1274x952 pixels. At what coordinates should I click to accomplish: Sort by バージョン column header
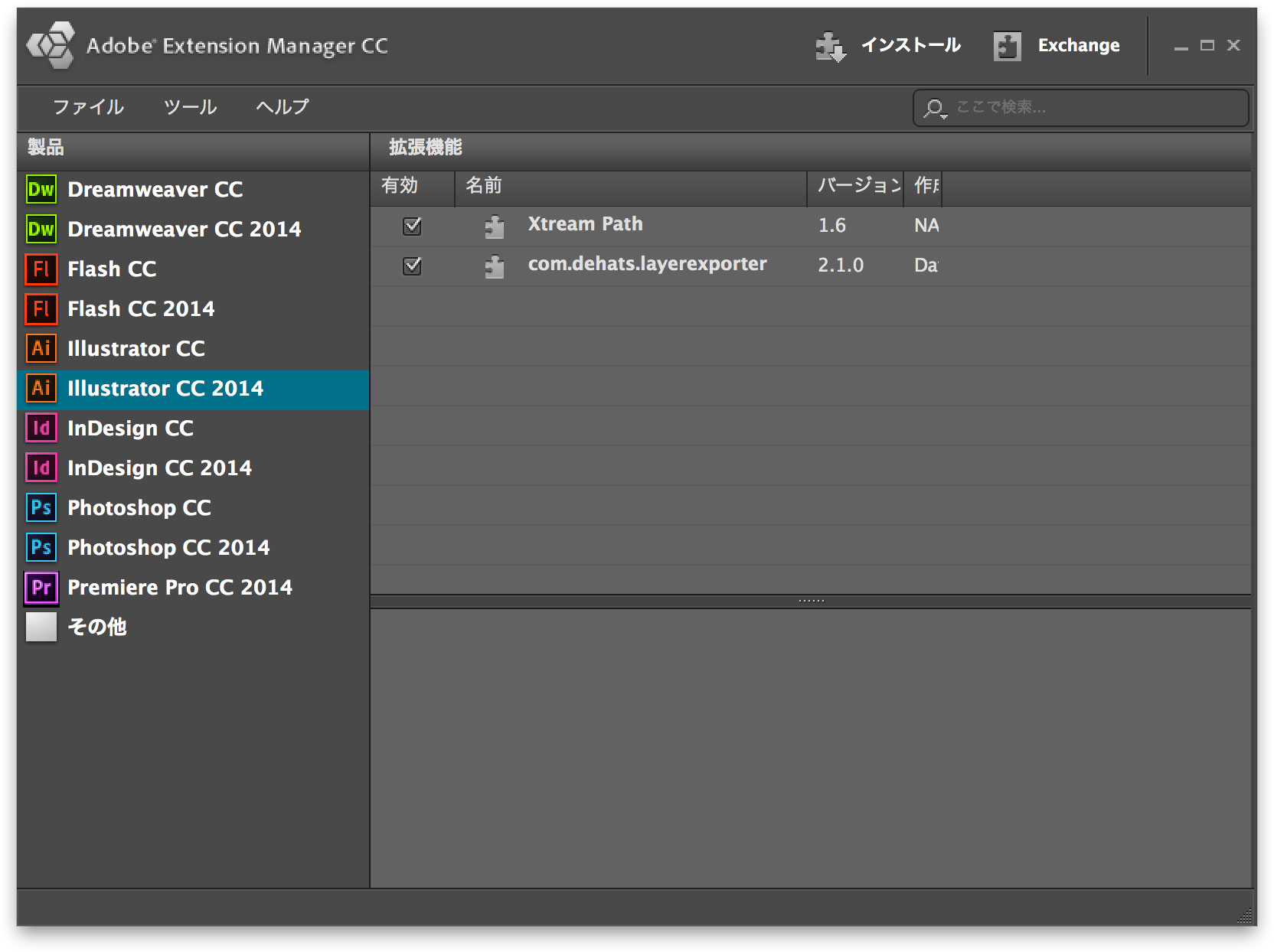click(855, 188)
